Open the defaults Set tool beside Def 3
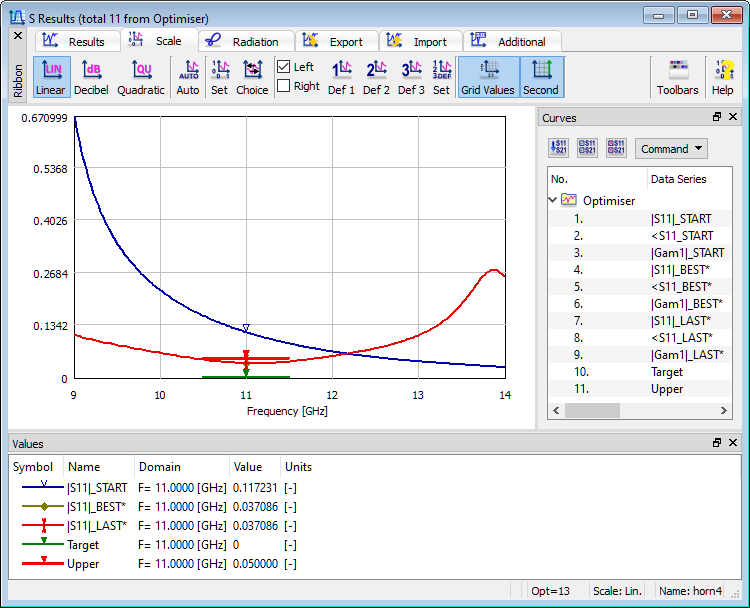Screen dimensions: 750x608 click(x=441, y=77)
